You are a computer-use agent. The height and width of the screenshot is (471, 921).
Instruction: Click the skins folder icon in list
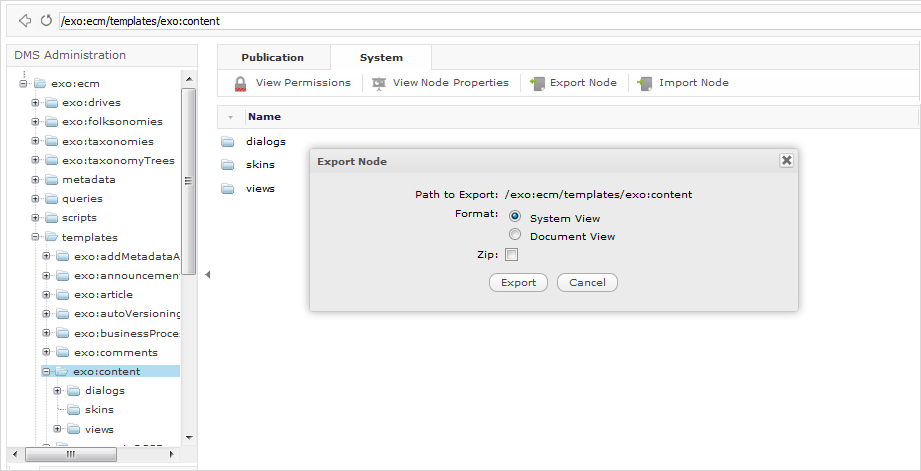click(x=228, y=165)
